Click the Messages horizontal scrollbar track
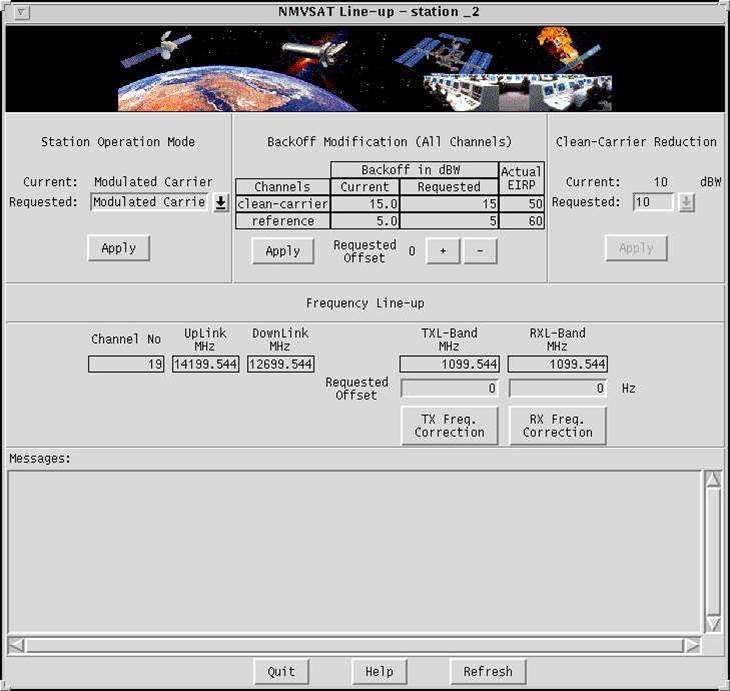730x691 pixels. coord(354,646)
